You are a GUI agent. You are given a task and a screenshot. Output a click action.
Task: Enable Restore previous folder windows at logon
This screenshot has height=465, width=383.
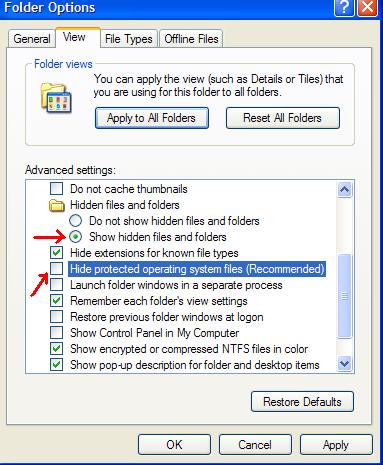pyautogui.click(x=56, y=317)
